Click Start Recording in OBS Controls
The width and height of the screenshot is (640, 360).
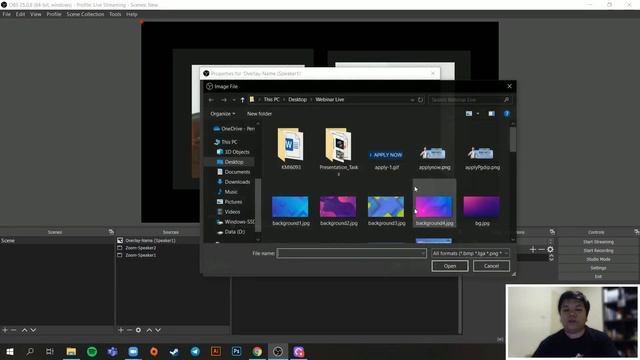tap(598, 251)
